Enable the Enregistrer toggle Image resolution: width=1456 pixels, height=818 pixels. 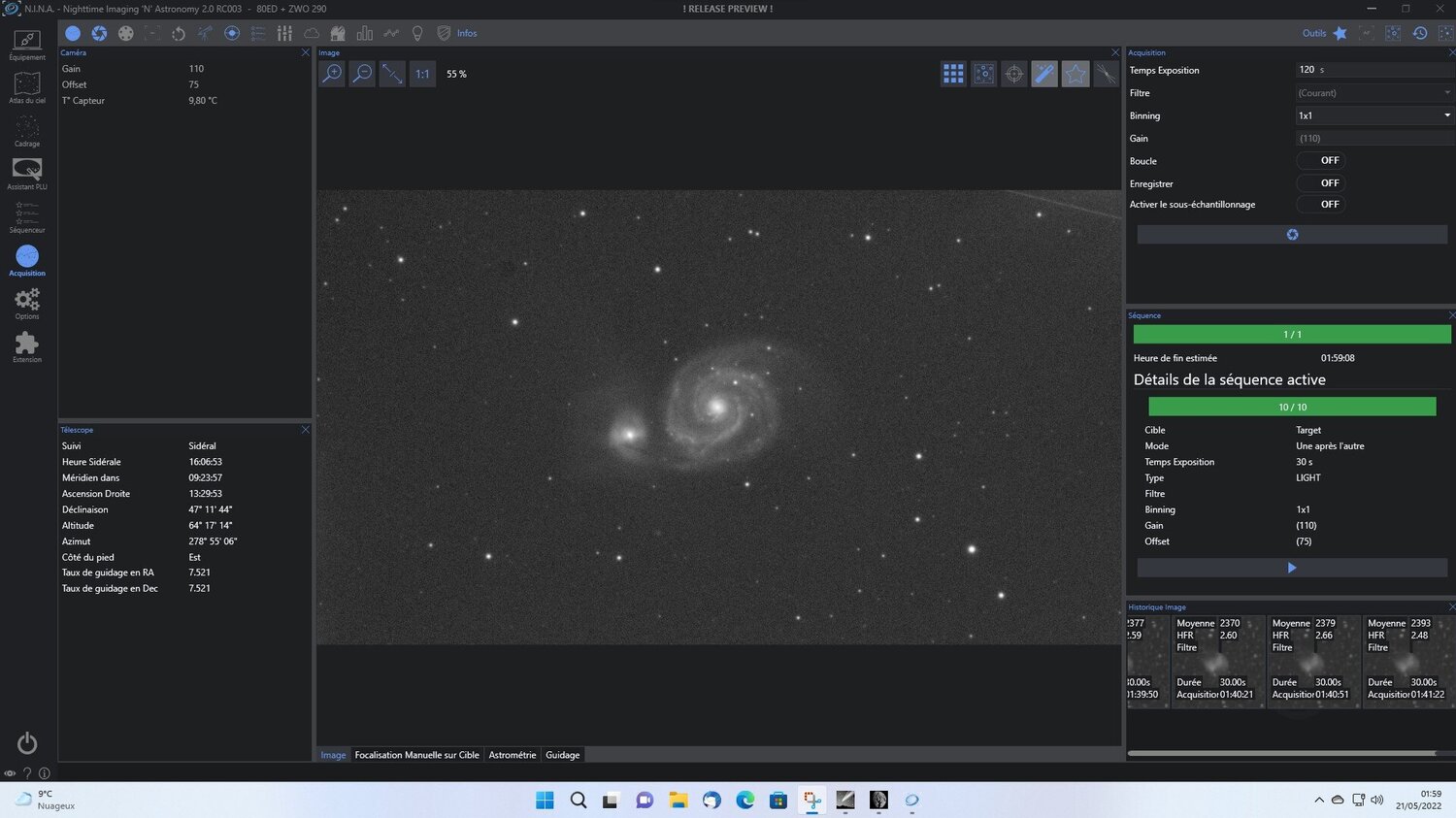click(x=1321, y=183)
